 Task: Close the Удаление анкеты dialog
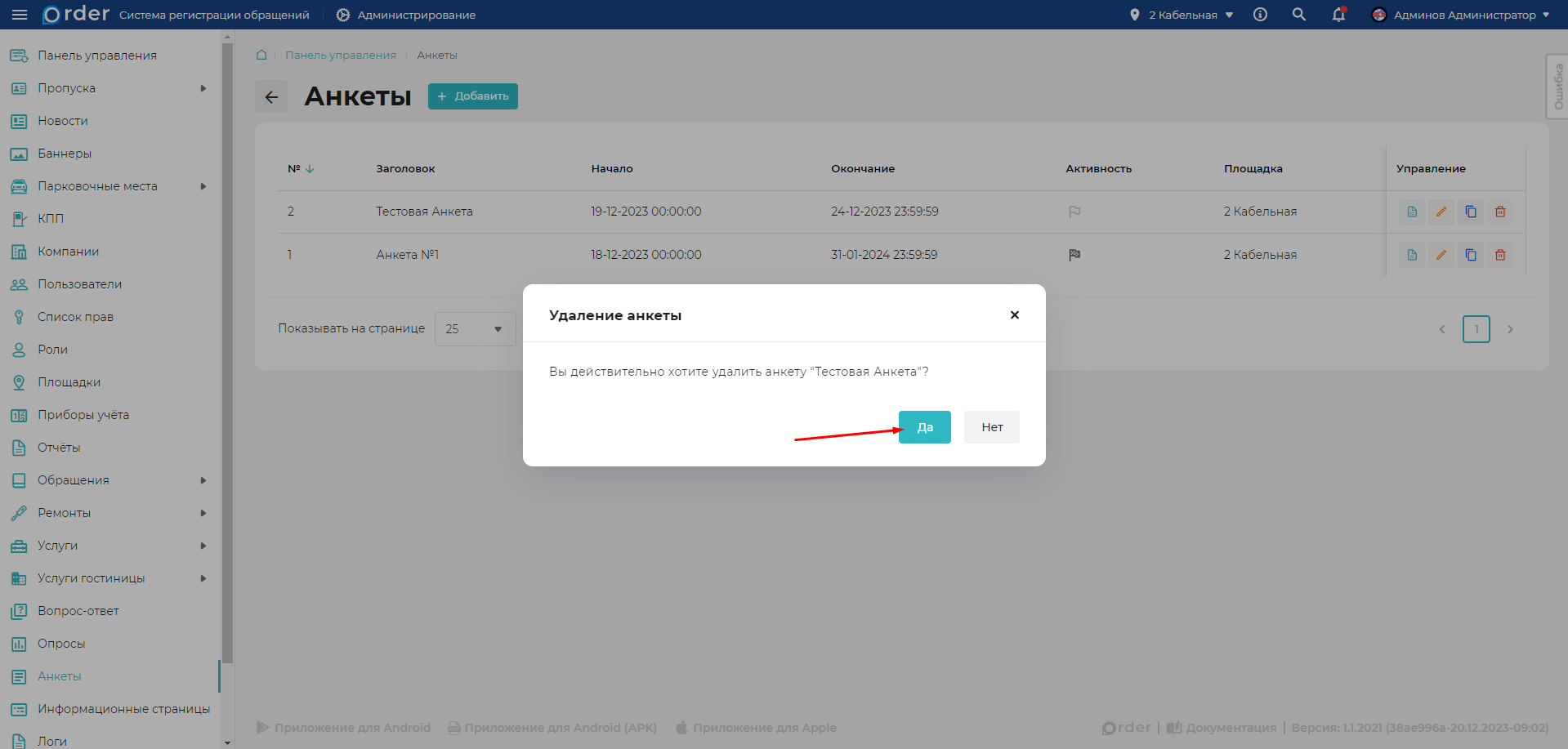tap(1014, 315)
